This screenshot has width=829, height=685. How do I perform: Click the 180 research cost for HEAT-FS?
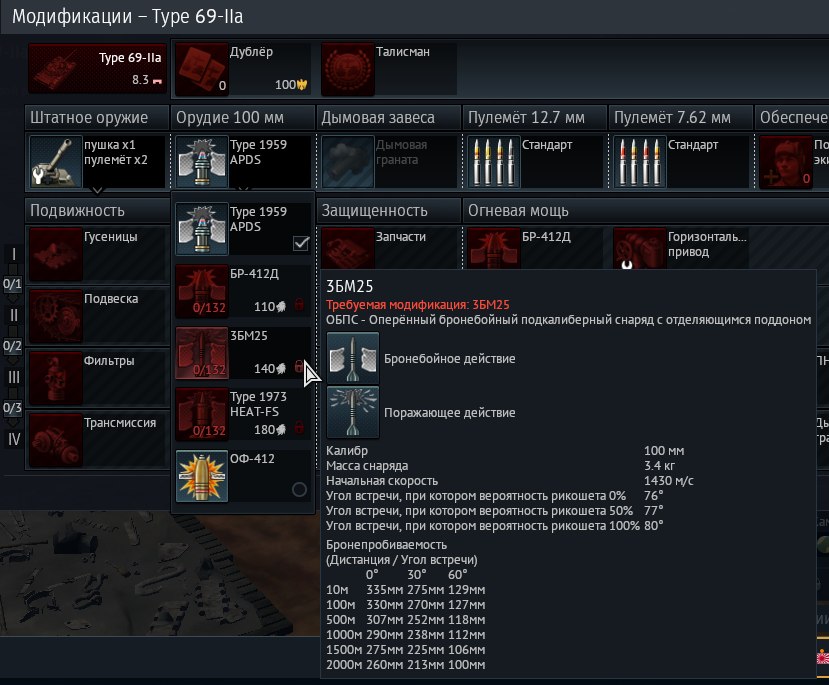tap(270, 429)
